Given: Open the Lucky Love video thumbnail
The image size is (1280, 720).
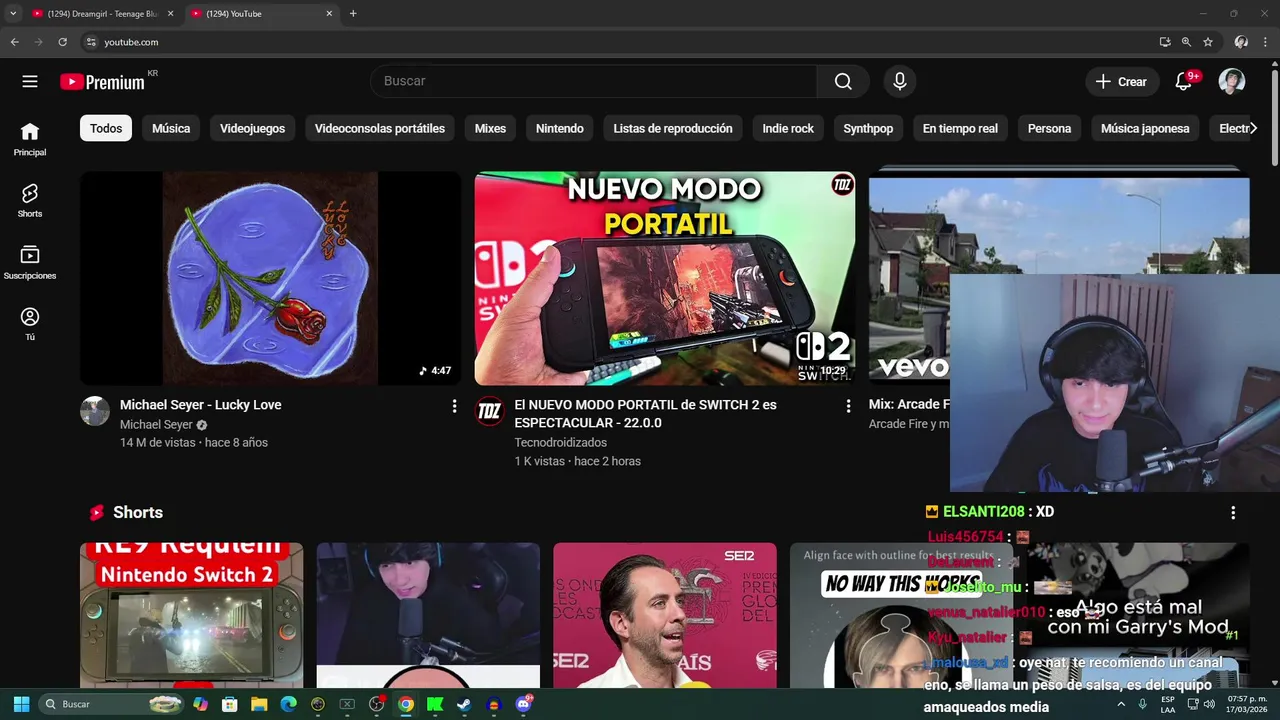Looking at the screenshot, I should pyautogui.click(x=271, y=278).
